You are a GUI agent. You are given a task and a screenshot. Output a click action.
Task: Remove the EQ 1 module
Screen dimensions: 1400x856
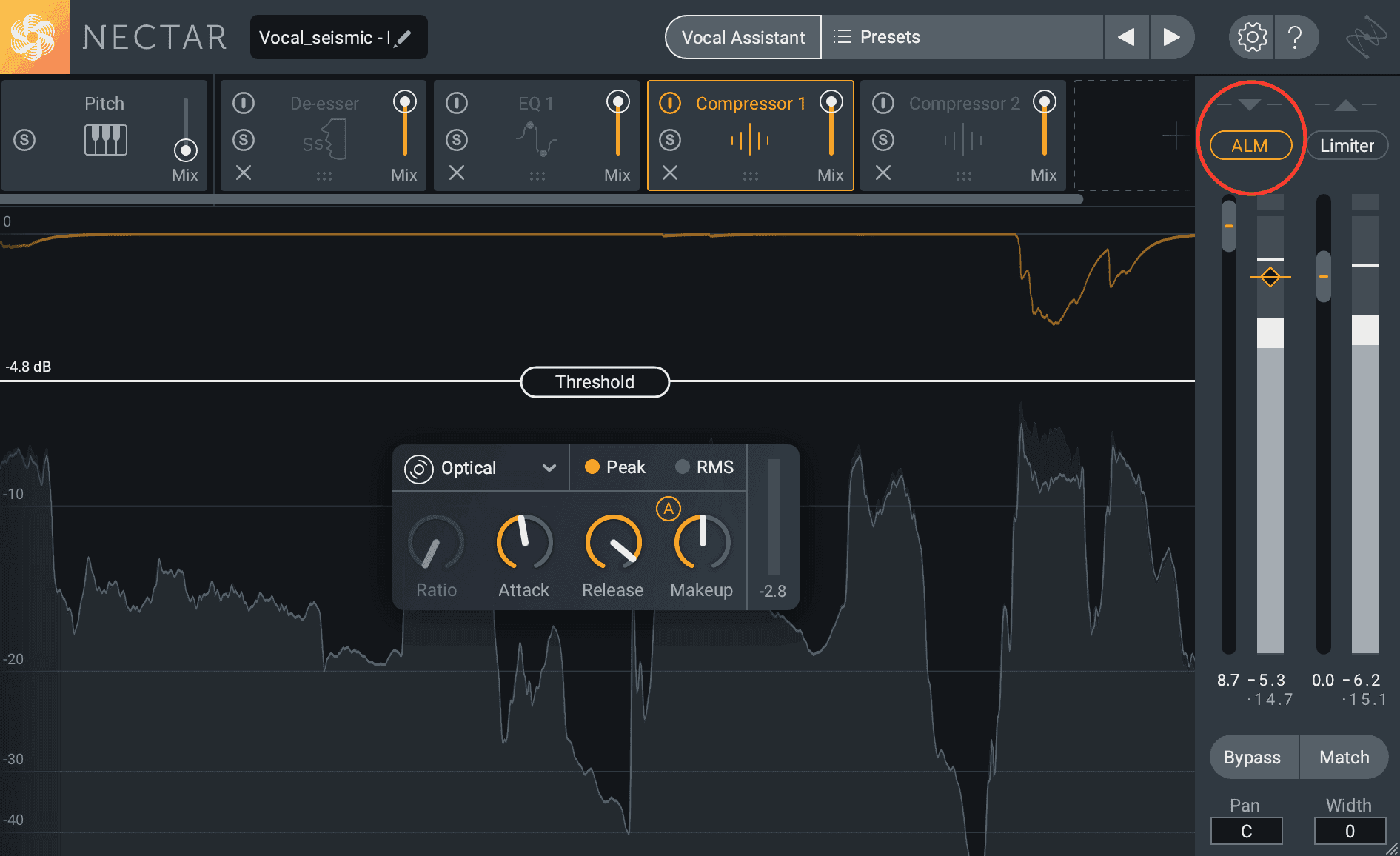click(457, 173)
